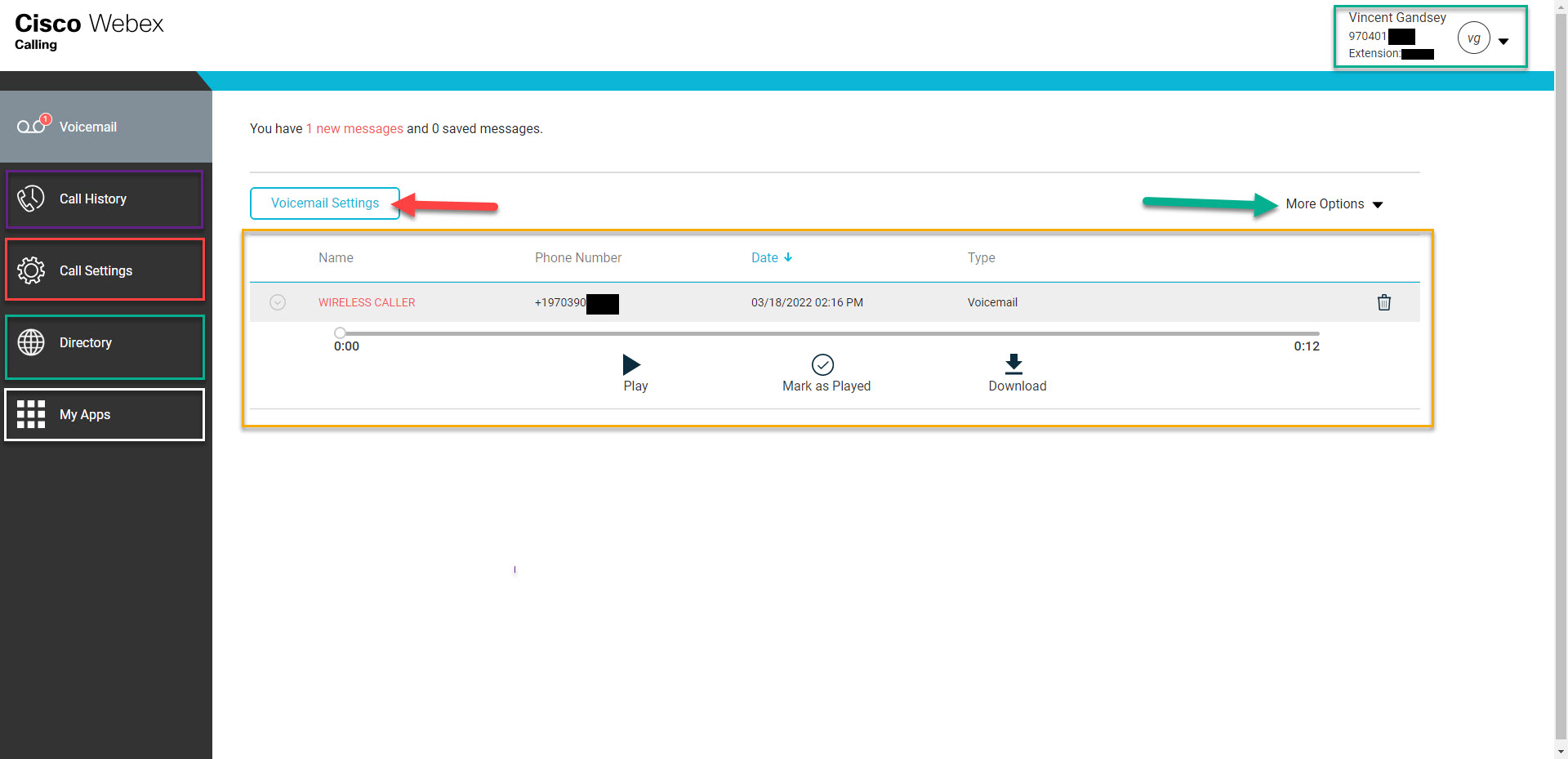
Task: Collapse the WIRELESS CALLER message row chevron
Action: 278,302
